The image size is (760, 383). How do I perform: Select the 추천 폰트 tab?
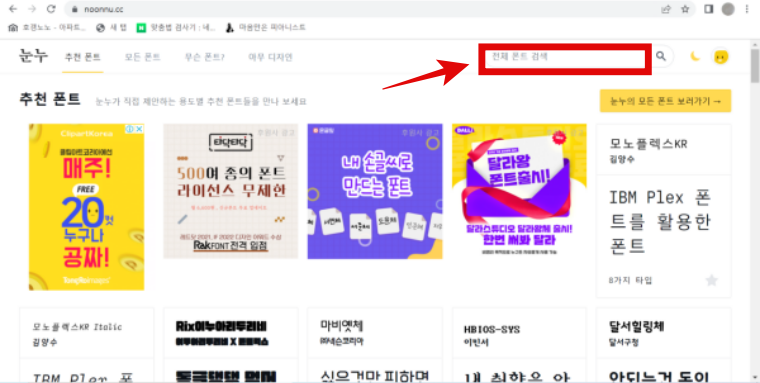click(x=83, y=57)
